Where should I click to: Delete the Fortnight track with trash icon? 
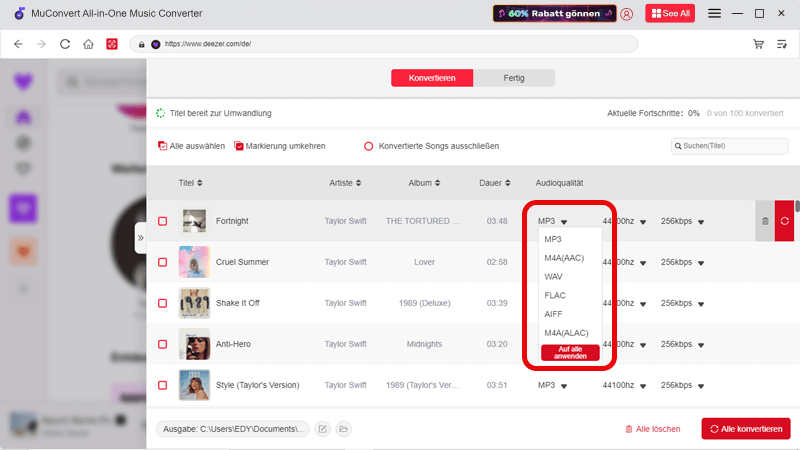tap(765, 221)
